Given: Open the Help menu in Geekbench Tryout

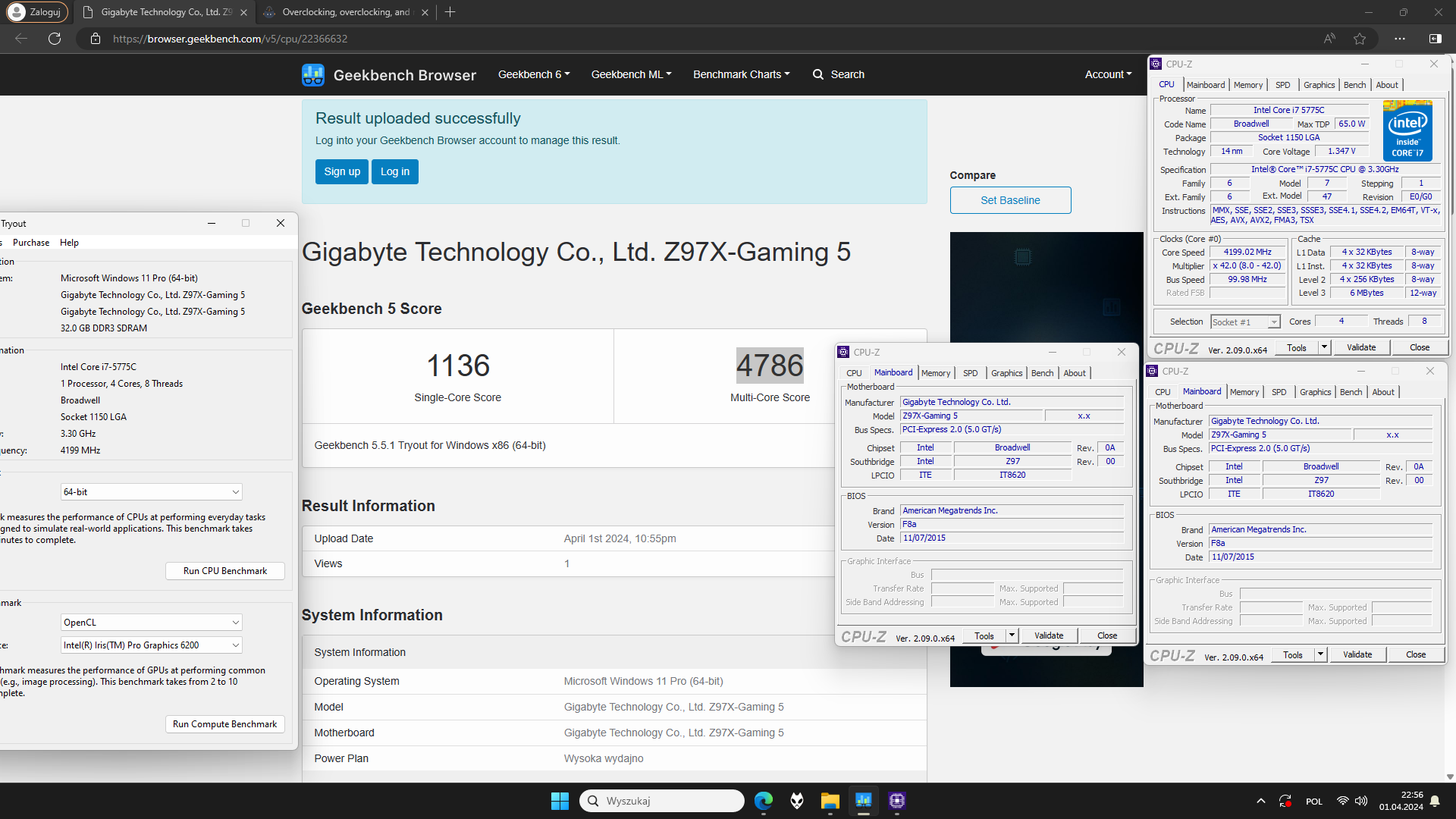Looking at the screenshot, I should 69,243.
